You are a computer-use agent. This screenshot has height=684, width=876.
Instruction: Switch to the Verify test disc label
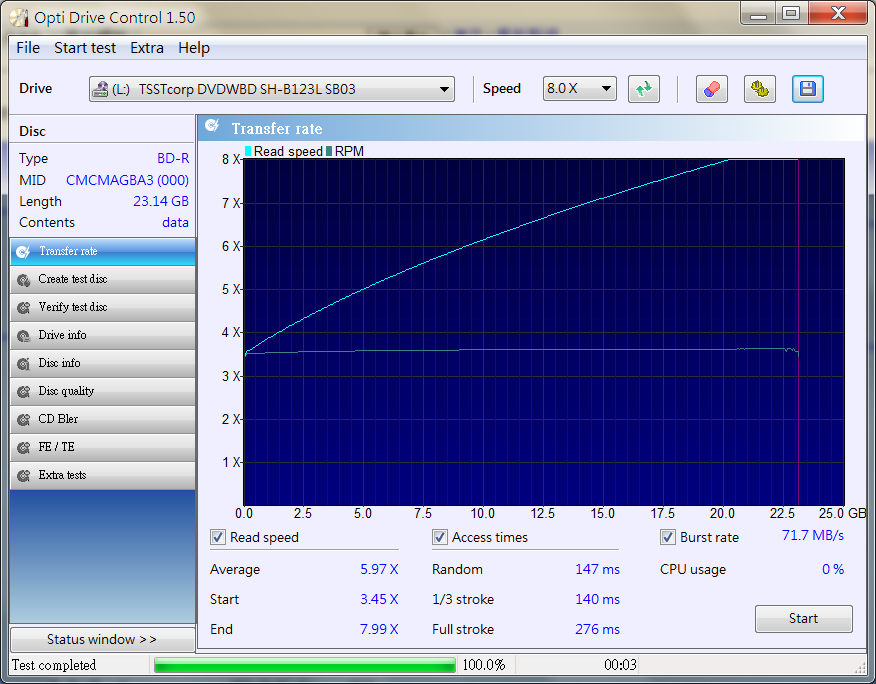[x=73, y=307]
